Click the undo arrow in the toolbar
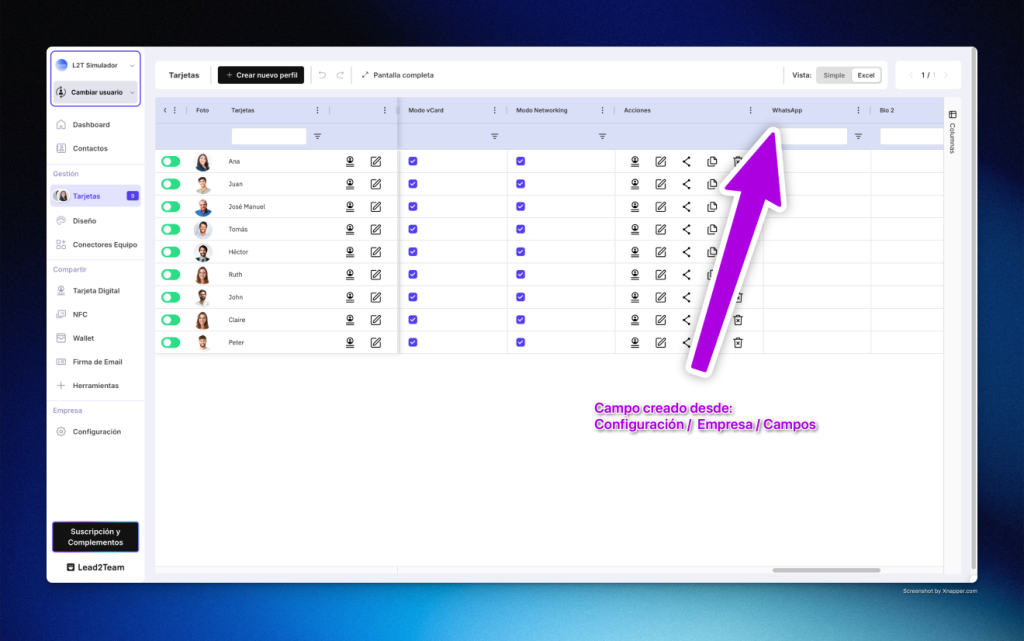The image size is (1024, 641). tap(322, 75)
